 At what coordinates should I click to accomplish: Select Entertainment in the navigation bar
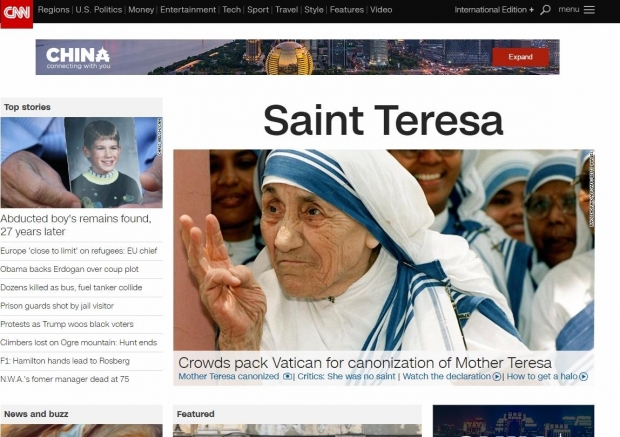click(188, 10)
